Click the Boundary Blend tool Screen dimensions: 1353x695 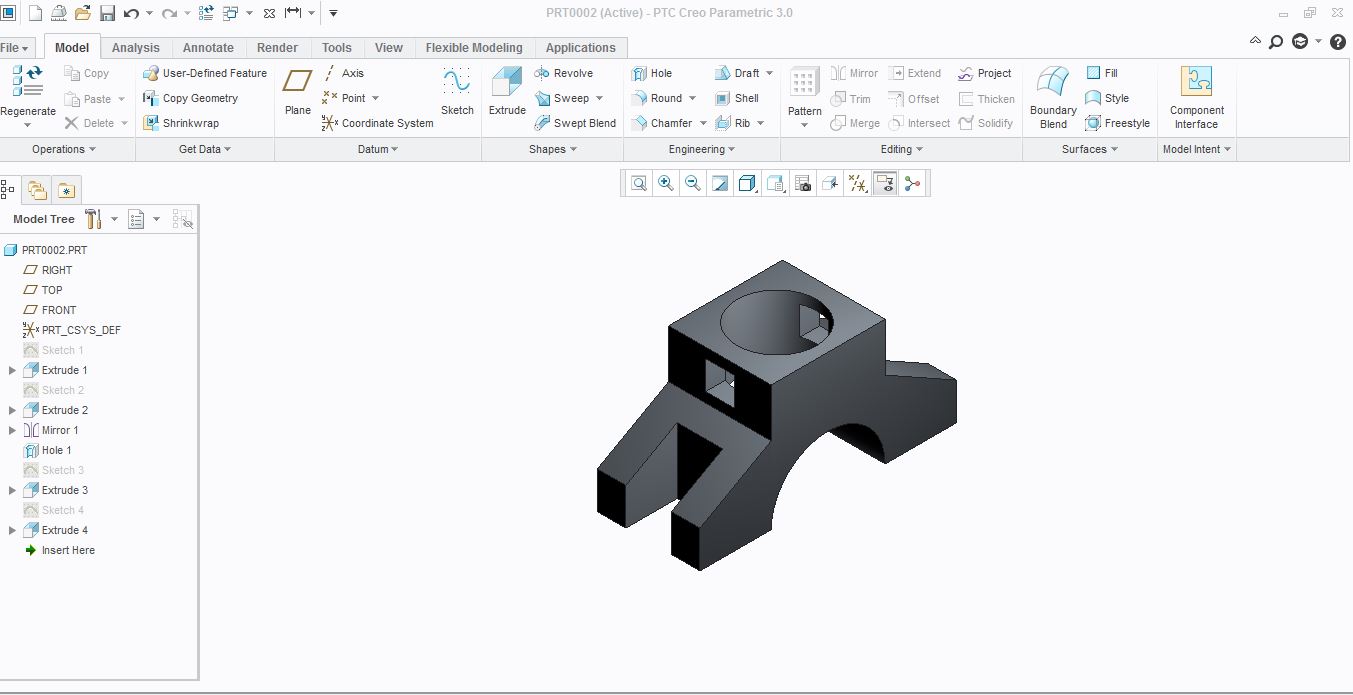click(1053, 98)
